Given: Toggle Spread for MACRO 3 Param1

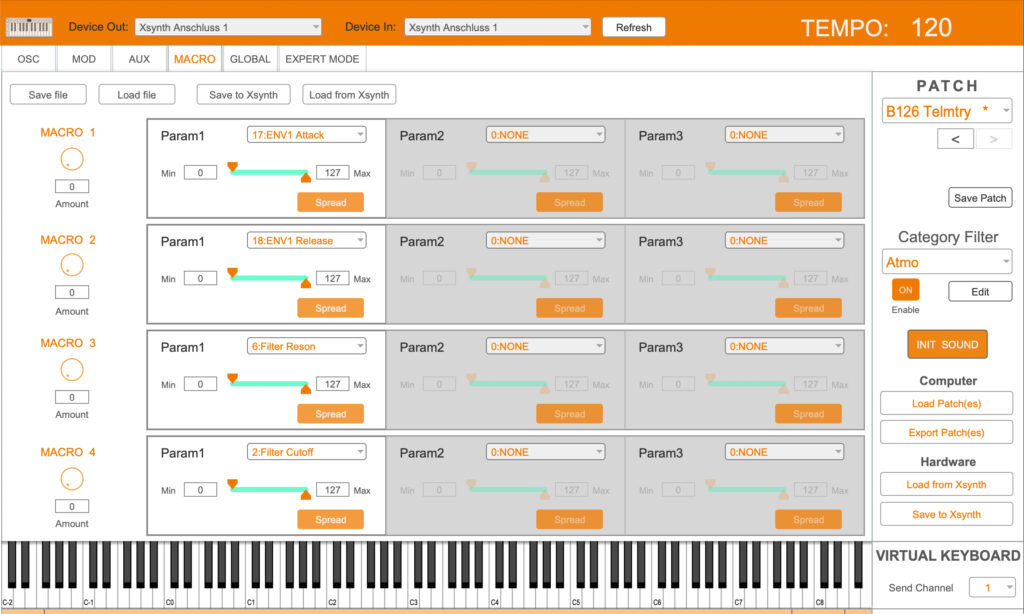Looking at the screenshot, I should tap(330, 414).
